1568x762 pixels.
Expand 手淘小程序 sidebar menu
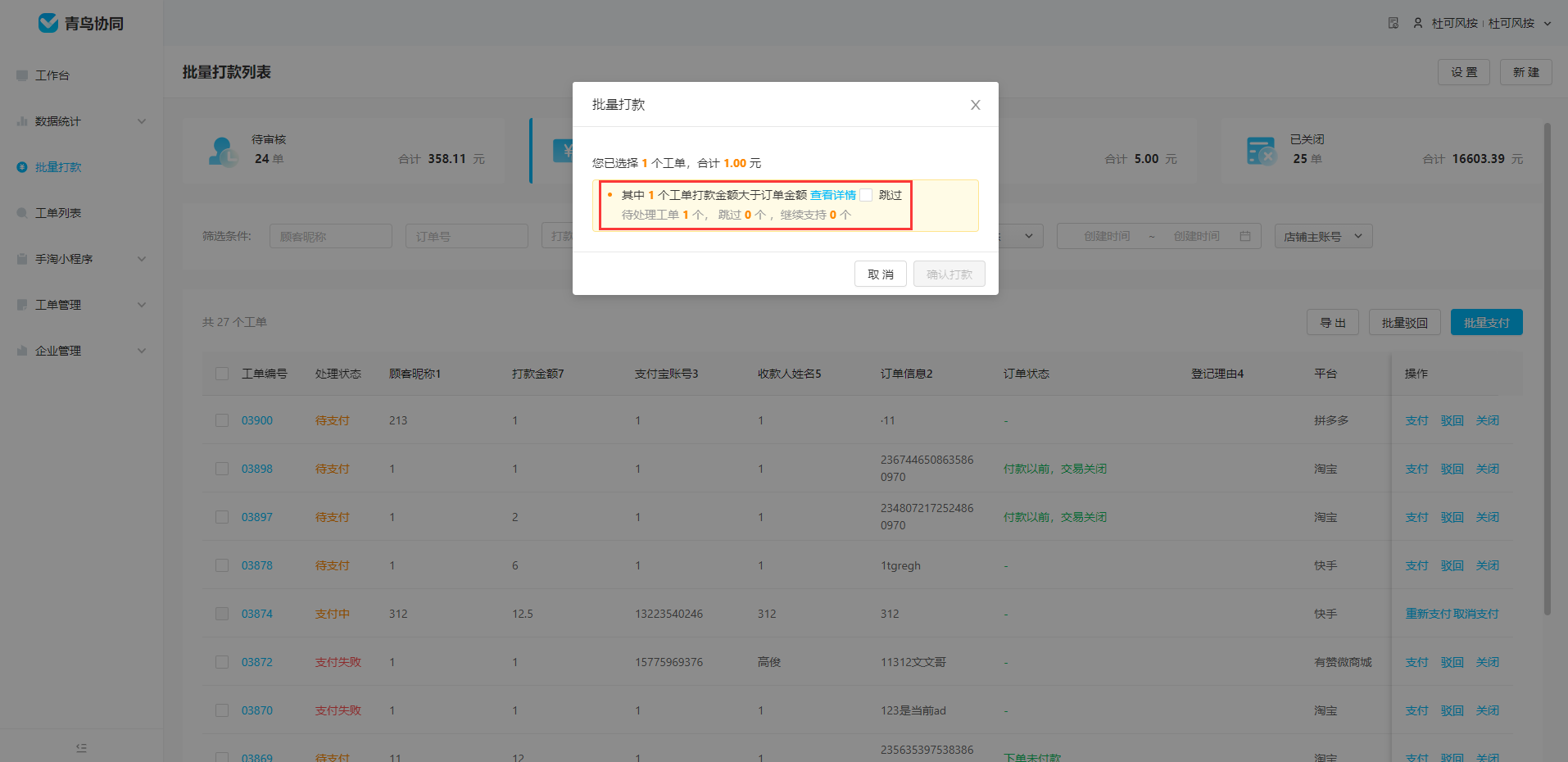click(x=82, y=259)
